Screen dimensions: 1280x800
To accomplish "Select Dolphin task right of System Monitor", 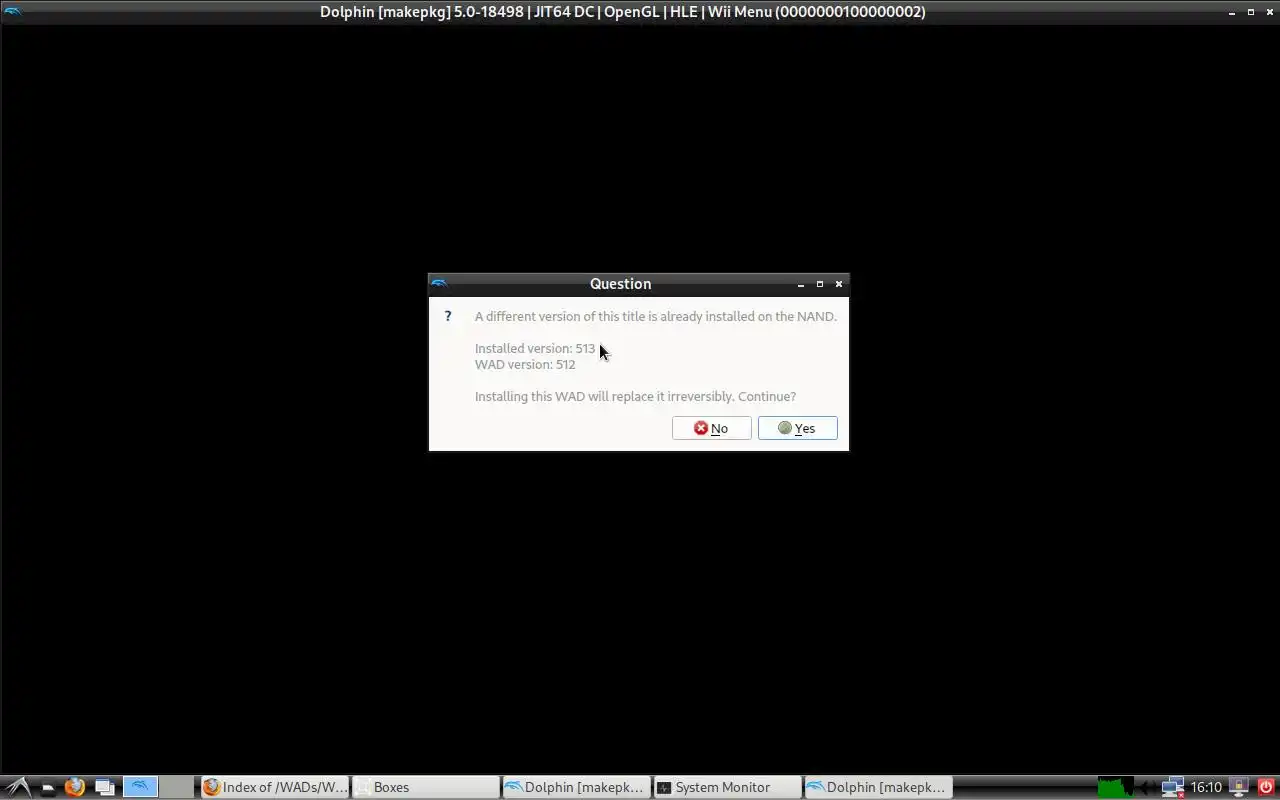I will coord(878,787).
